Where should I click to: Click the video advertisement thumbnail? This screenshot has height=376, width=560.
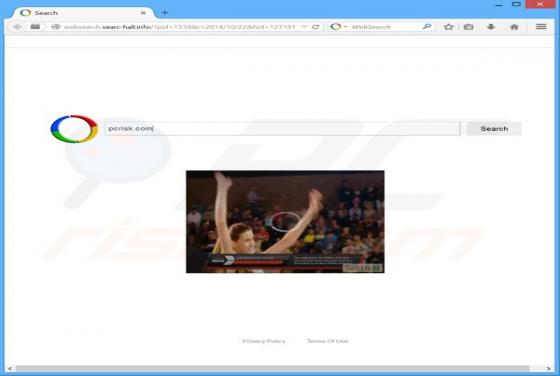click(x=285, y=222)
